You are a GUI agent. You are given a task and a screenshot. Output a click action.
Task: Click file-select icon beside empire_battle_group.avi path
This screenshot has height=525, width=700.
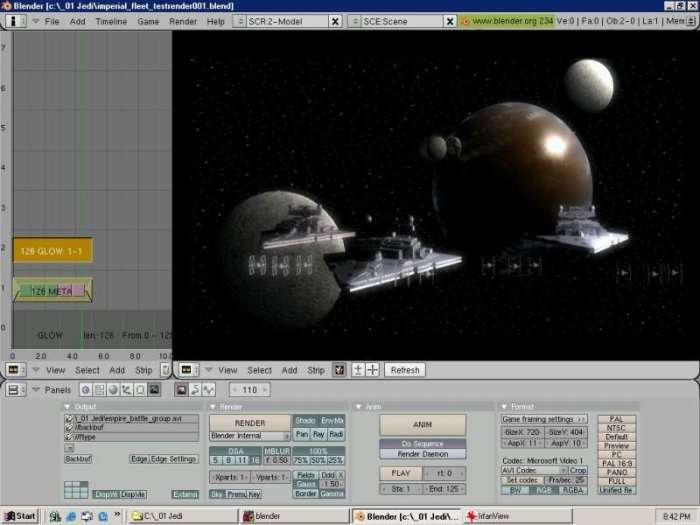(x=69, y=419)
